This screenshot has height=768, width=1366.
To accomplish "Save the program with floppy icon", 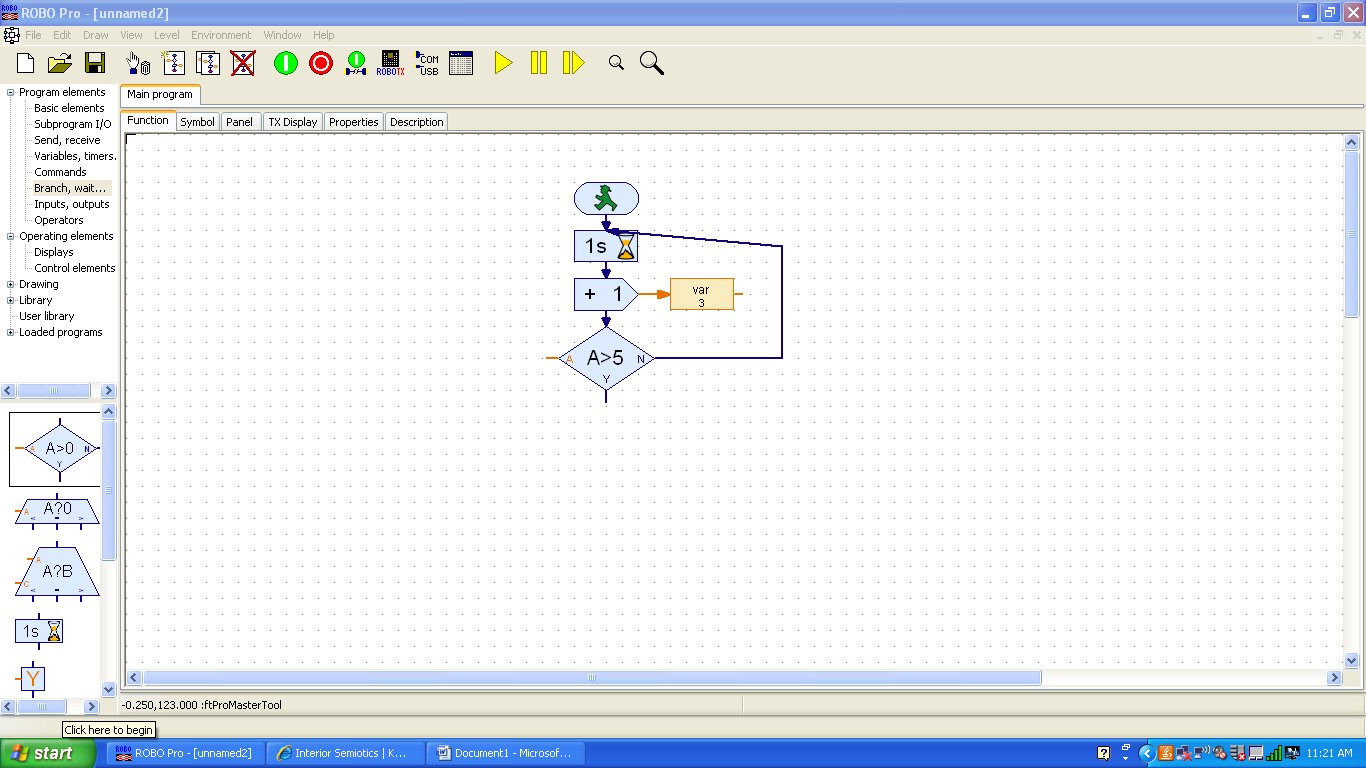I will 95,63.
